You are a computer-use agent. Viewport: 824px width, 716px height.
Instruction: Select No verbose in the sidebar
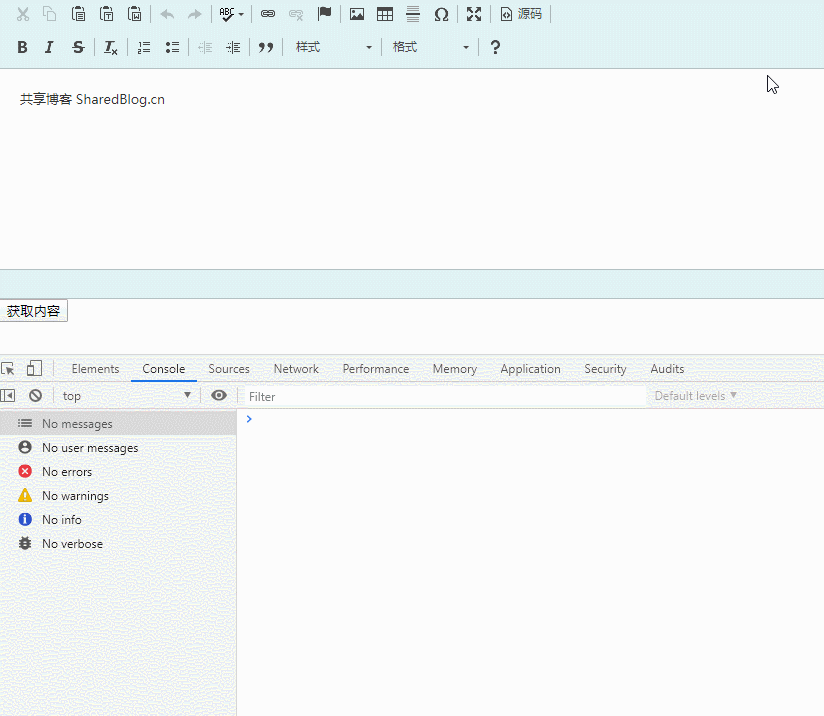point(118,544)
